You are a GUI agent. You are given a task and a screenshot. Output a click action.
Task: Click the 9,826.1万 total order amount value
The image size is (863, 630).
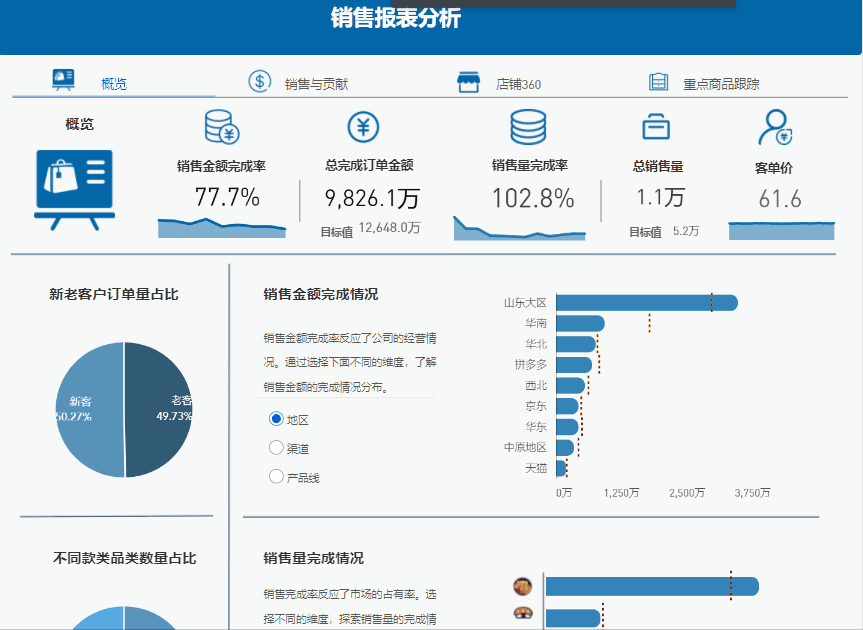click(x=372, y=198)
